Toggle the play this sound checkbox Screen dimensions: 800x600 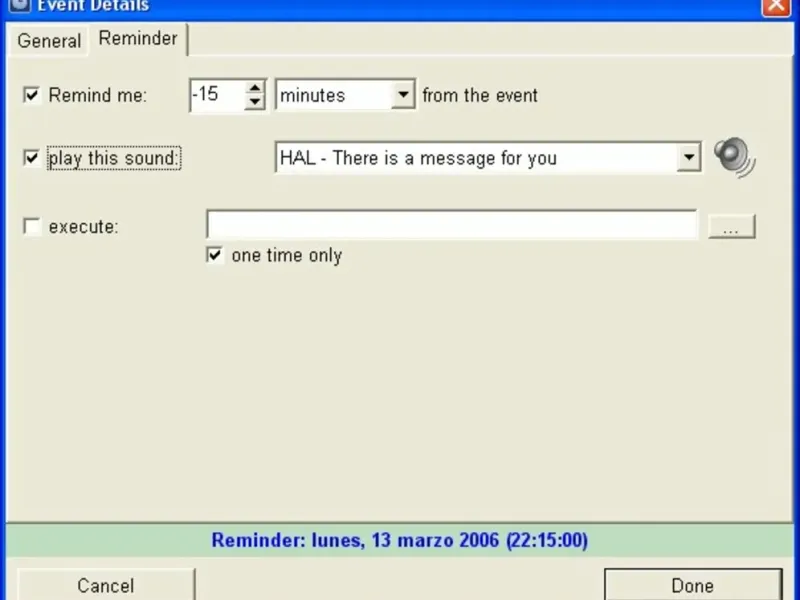click(32, 158)
